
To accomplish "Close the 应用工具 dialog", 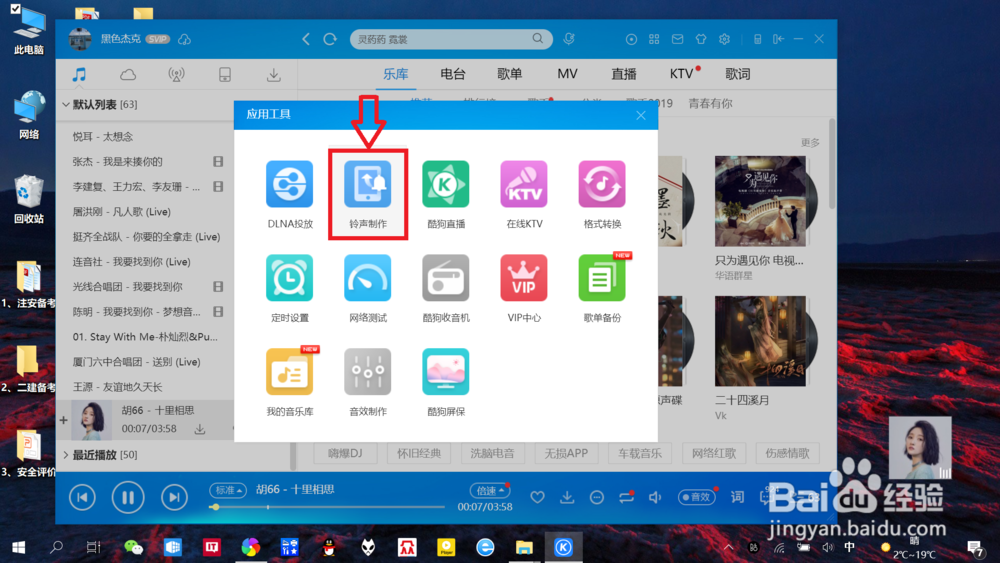I will 641,115.
